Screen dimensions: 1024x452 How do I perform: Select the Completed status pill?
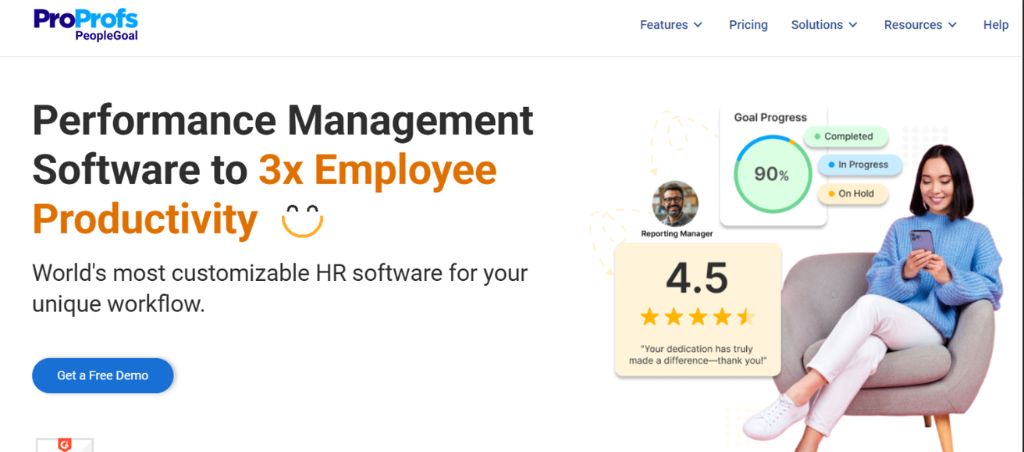click(848, 137)
